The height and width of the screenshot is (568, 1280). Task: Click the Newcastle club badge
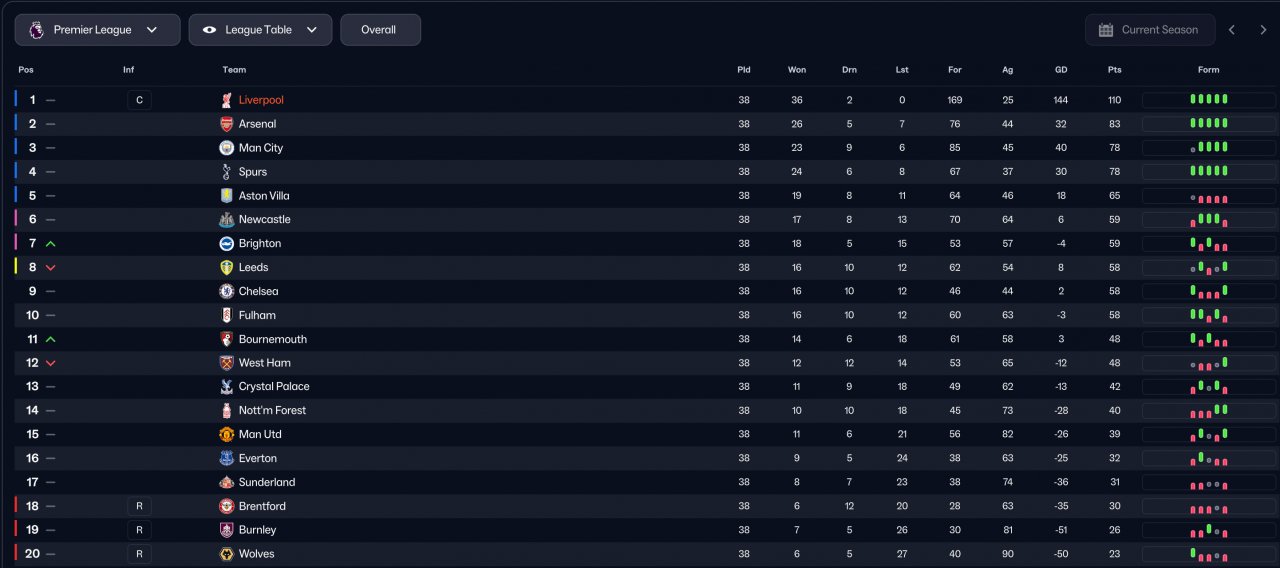tap(226, 220)
